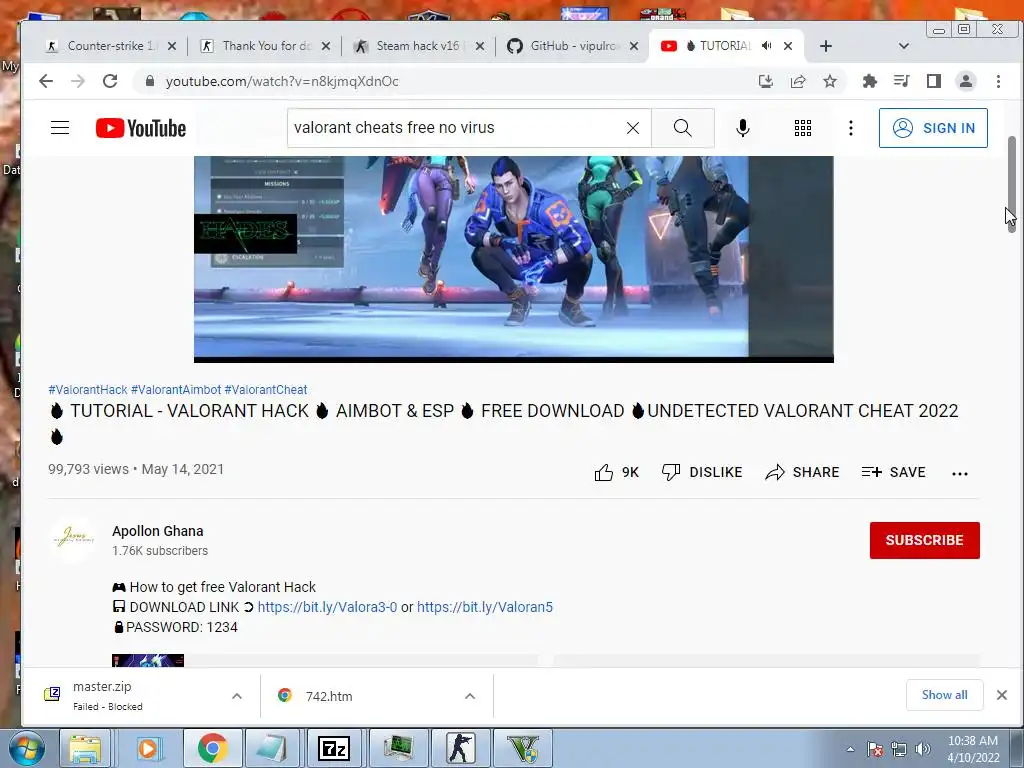The height and width of the screenshot is (768, 1024).
Task: Clear the search box with the X
Action: 633,128
